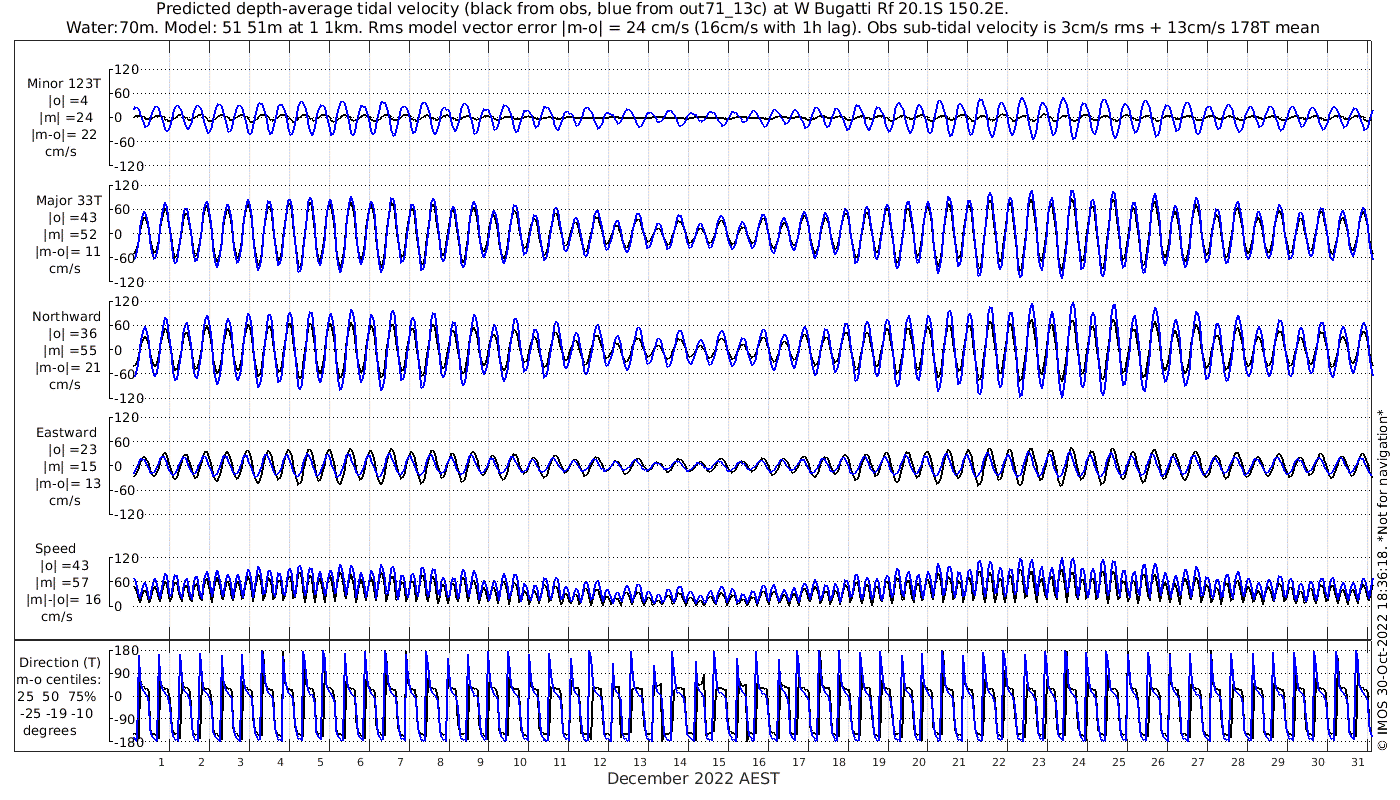Click the "|m|-|o|= 16" value

[66, 600]
